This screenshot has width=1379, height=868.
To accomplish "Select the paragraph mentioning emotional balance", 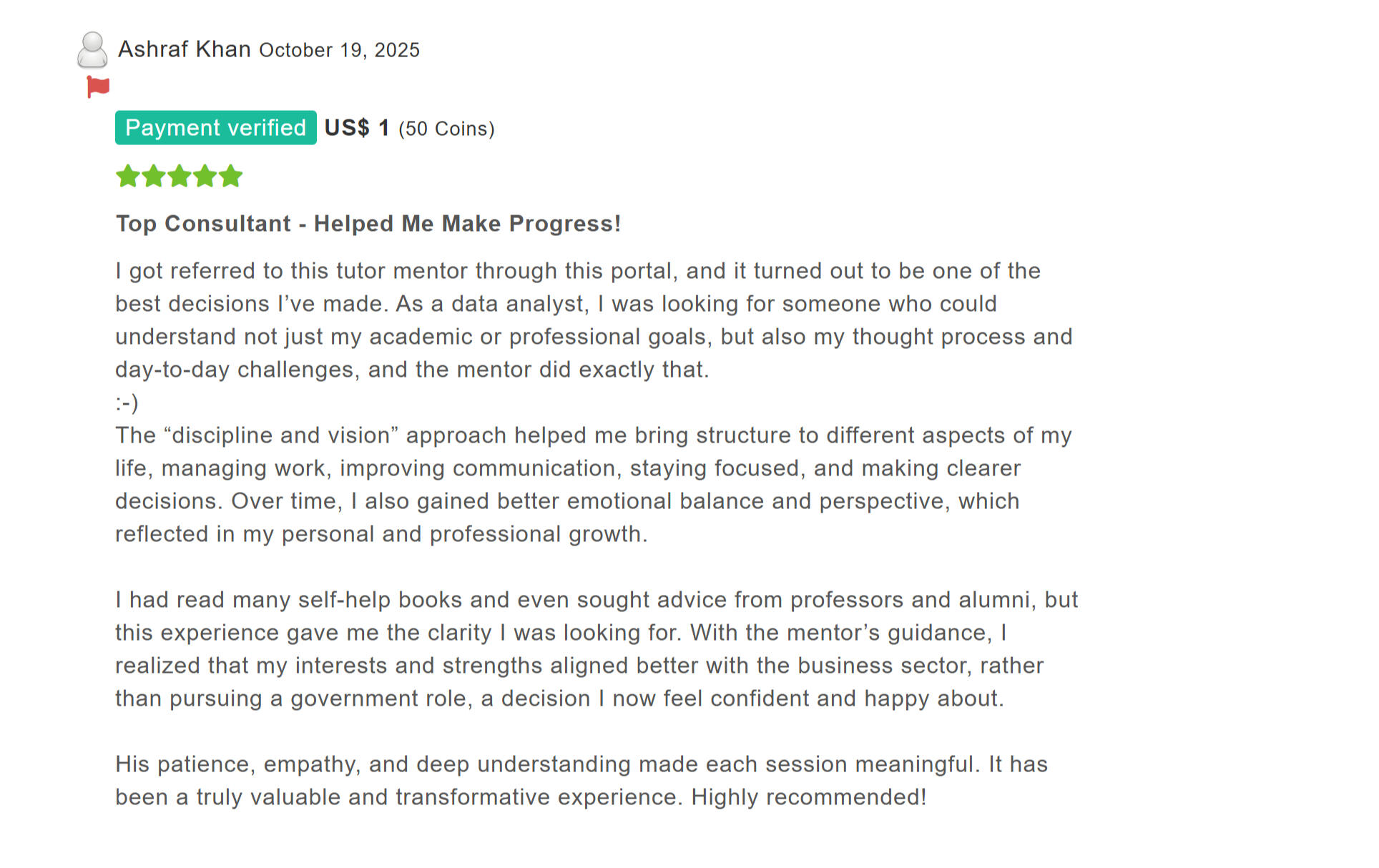I will point(593,484).
